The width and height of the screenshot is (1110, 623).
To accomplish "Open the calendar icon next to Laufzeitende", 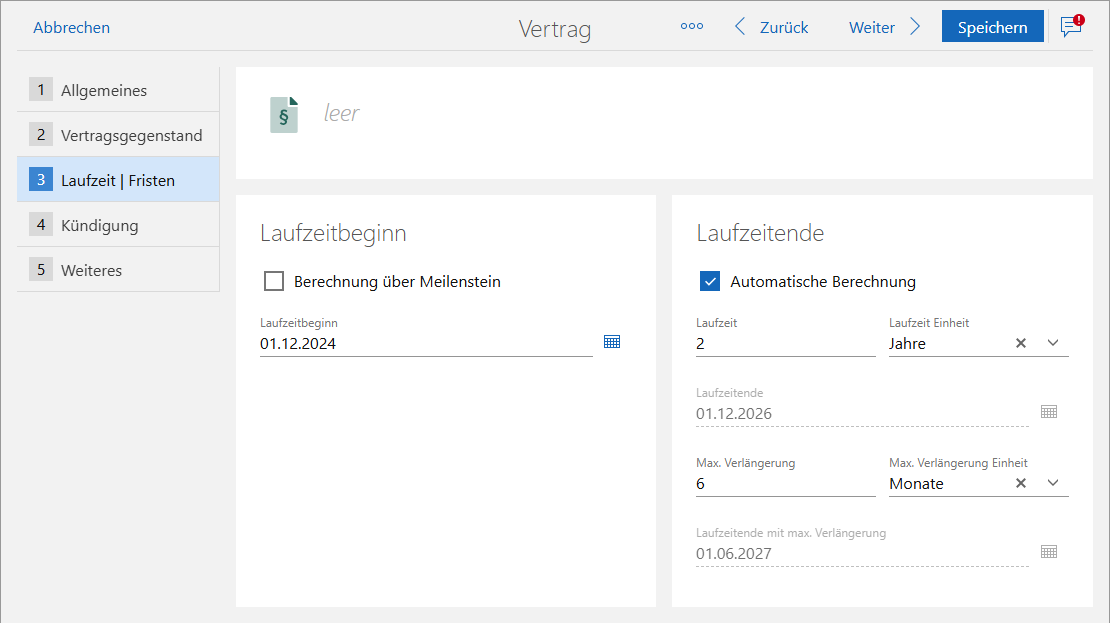I will [x=1047, y=411].
